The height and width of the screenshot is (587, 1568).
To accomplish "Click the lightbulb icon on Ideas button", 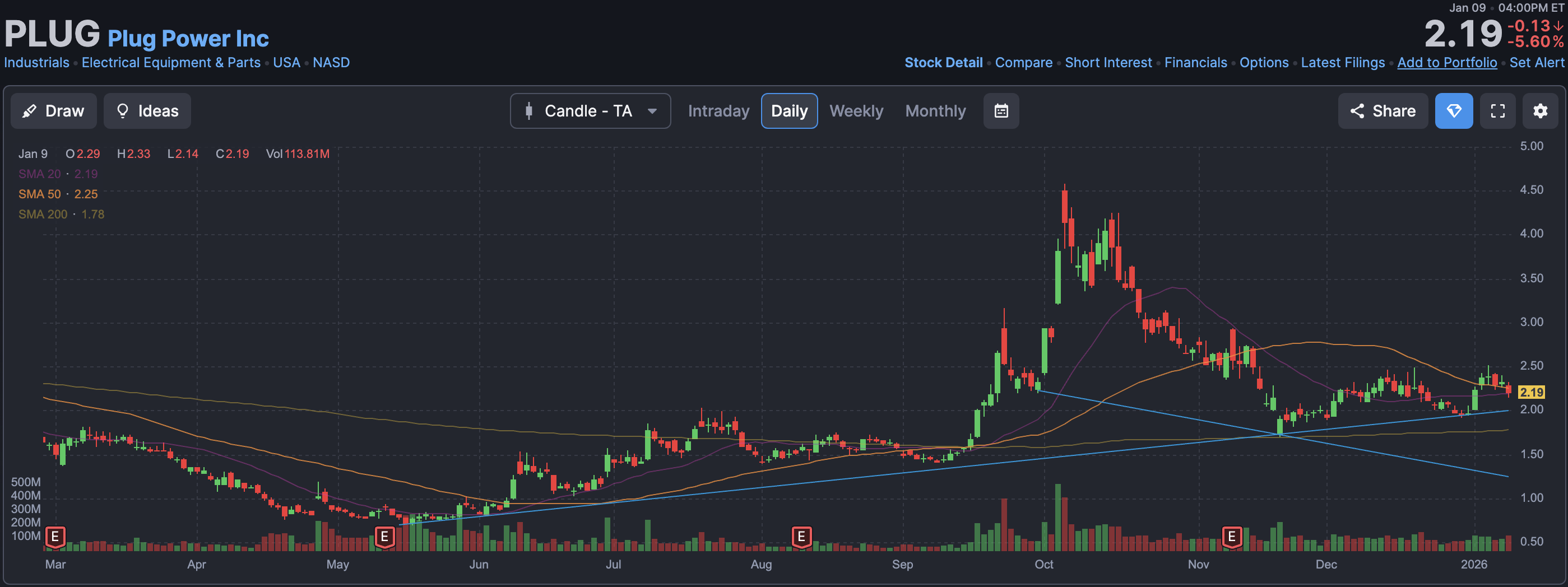I will tap(122, 111).
